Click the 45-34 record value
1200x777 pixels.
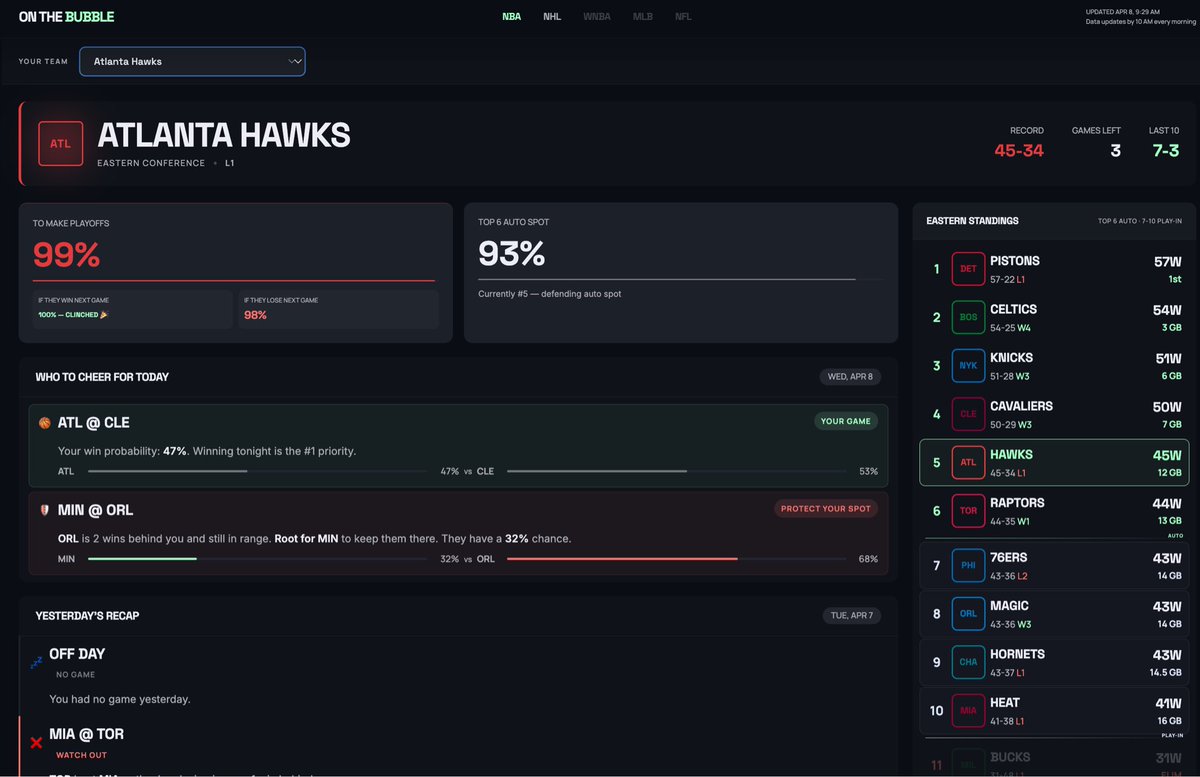(x=1019, y=151)
